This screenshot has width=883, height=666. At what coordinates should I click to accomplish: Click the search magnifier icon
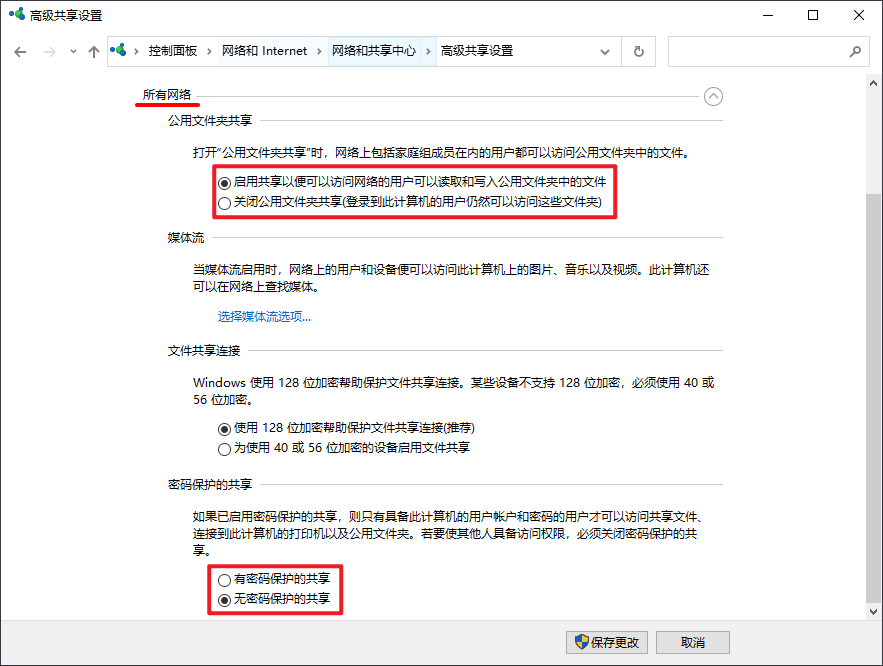click(x=855, y=52)
